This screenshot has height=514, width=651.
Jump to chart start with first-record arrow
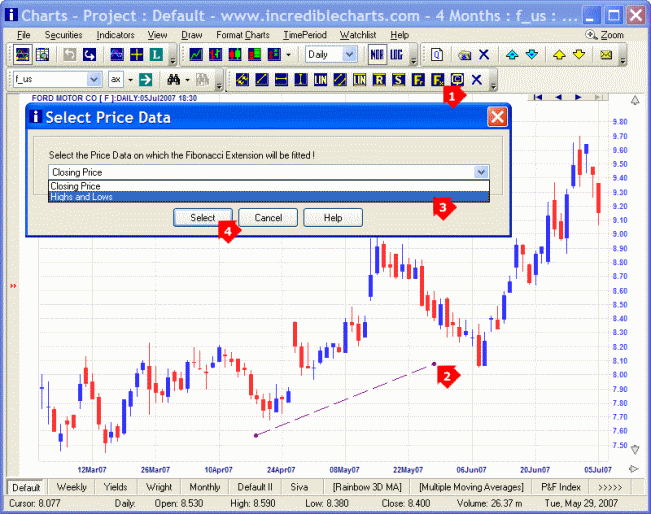tap(538, 97)
